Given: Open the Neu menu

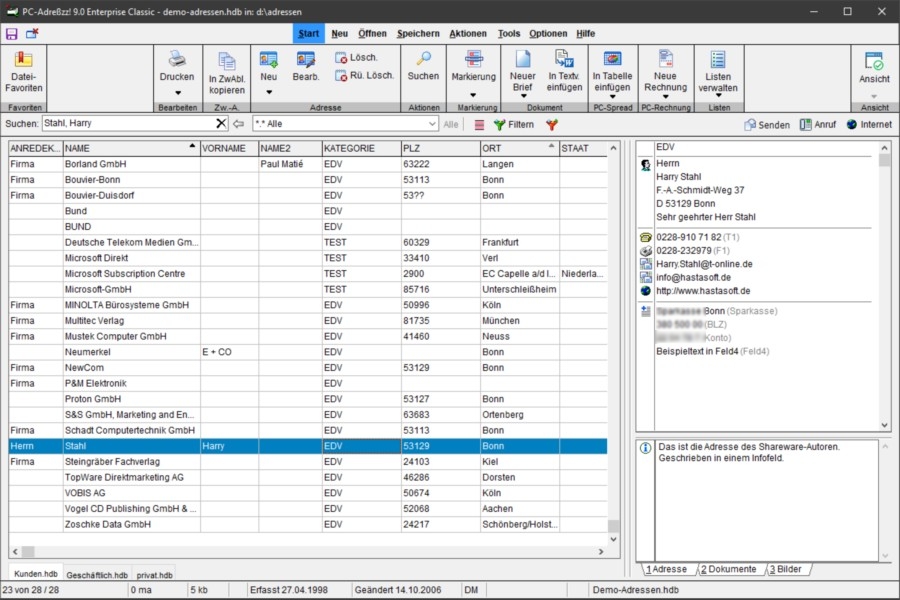Looking at the screenshot, I should pos(340,33).
